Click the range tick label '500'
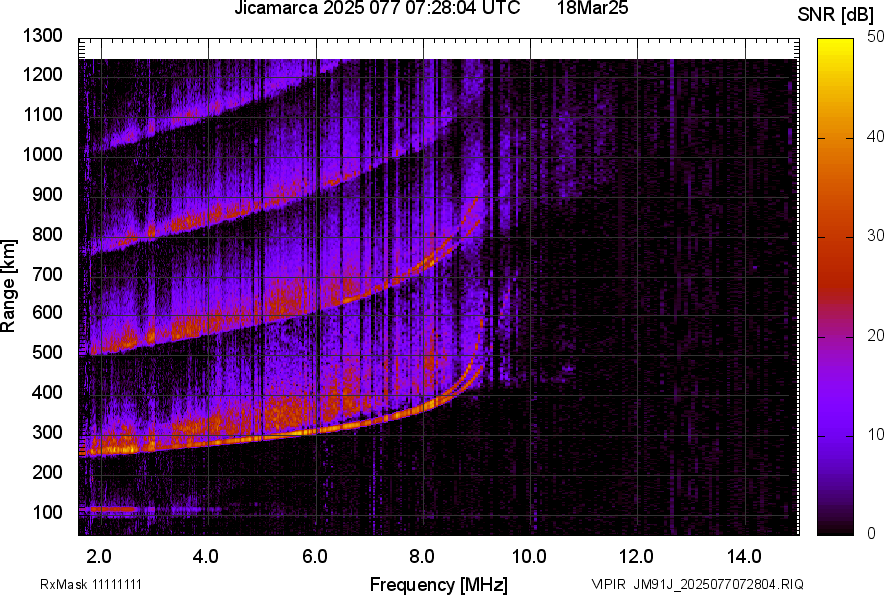 [x=47, y=352]
